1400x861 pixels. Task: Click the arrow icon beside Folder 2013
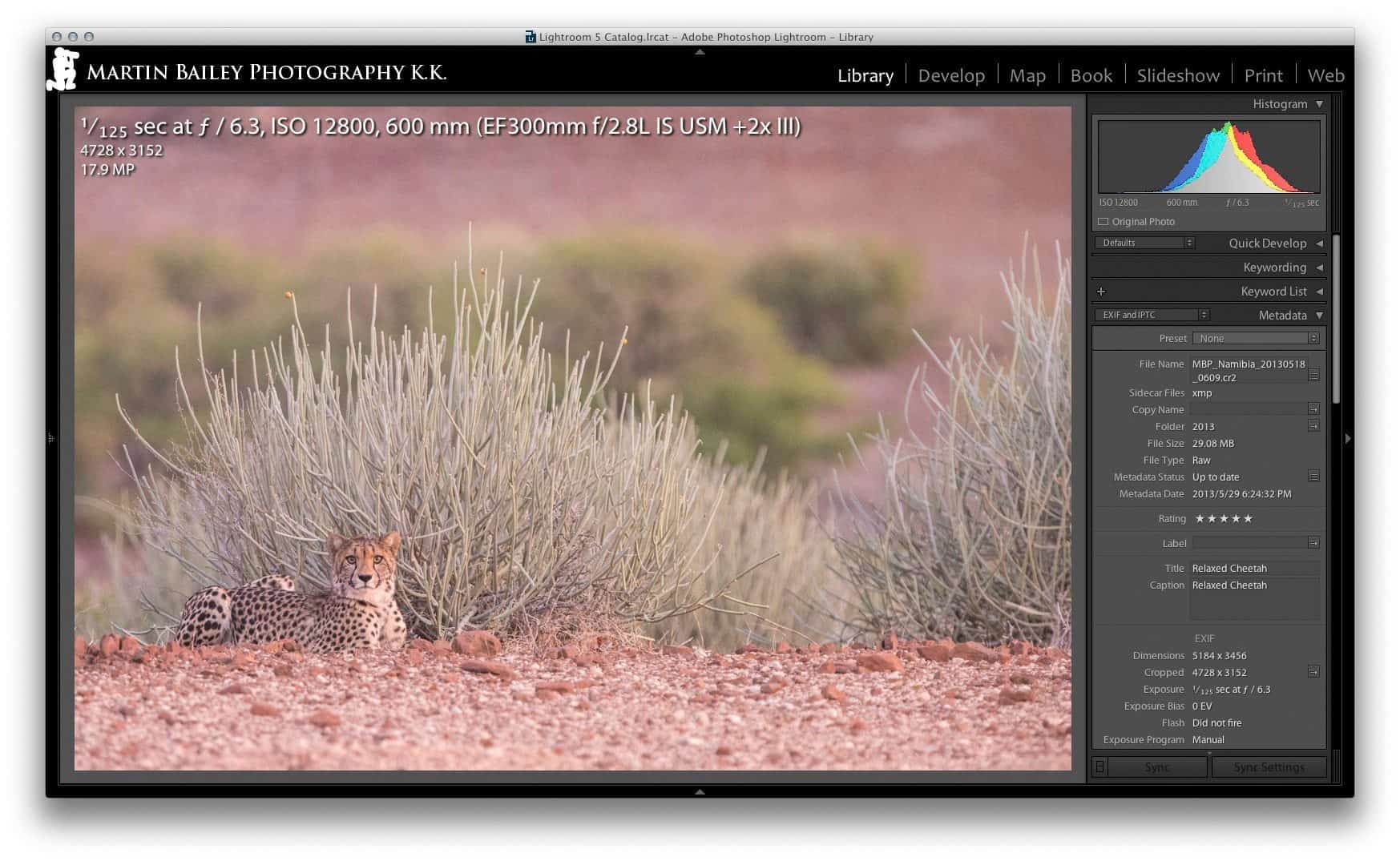pyautogui.click(x=1313, y=426)
